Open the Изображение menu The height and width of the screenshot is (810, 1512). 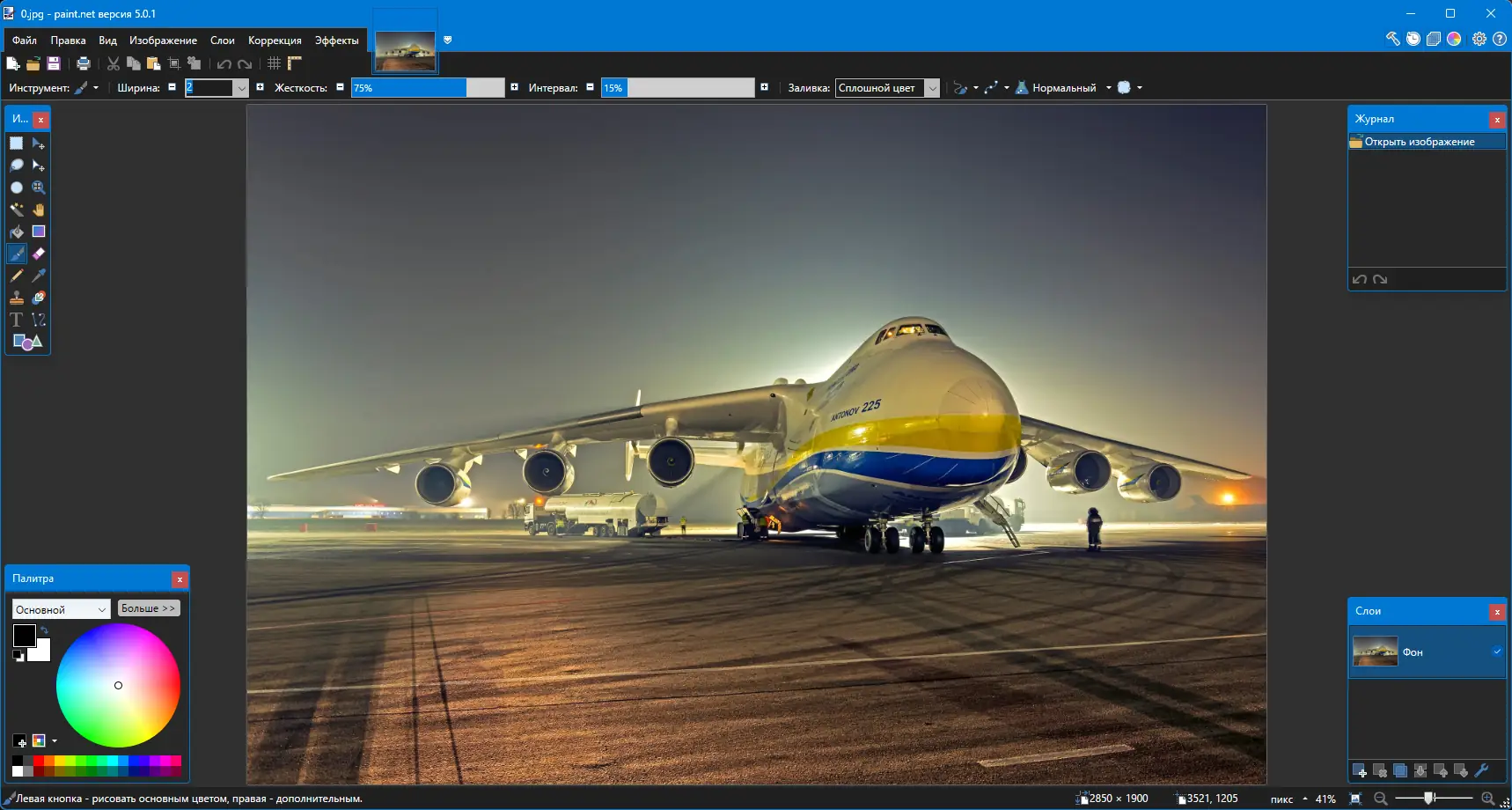[x=163, y=40]
